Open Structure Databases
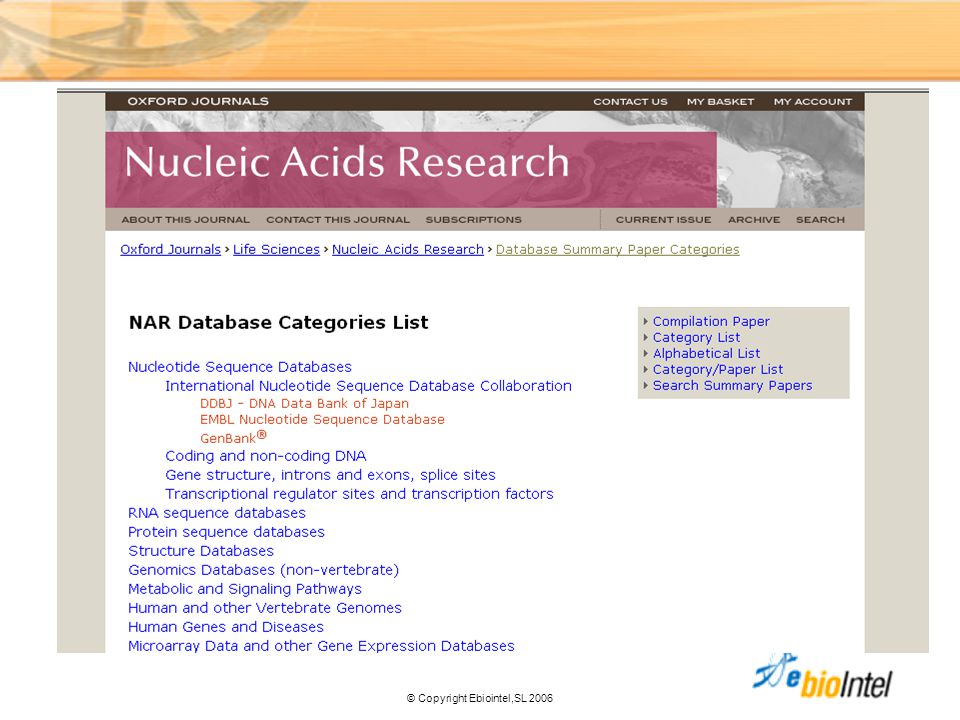The height and width of the screenshot is (720, 960). (201, 551)
